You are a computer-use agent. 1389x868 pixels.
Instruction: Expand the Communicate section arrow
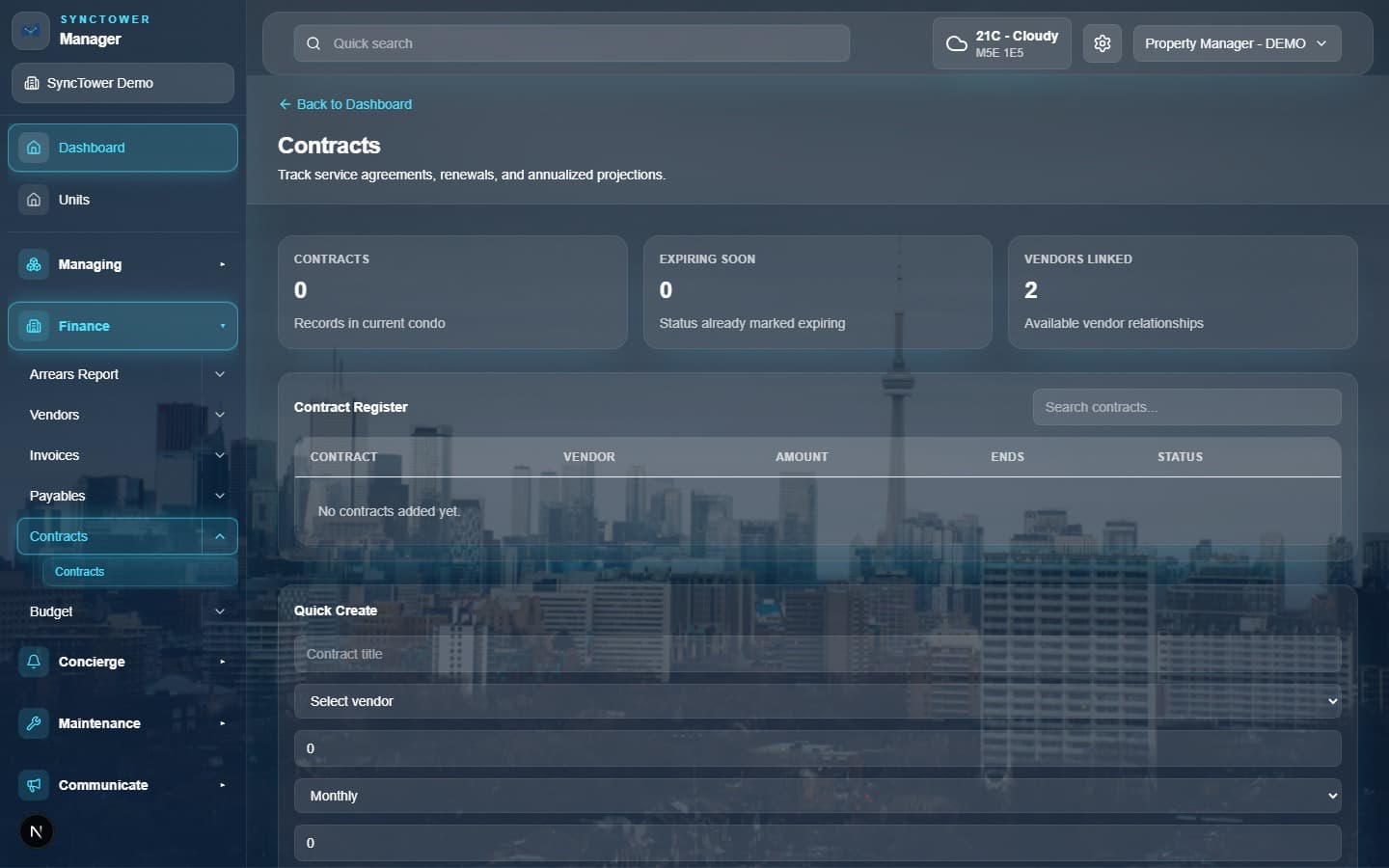222,785
